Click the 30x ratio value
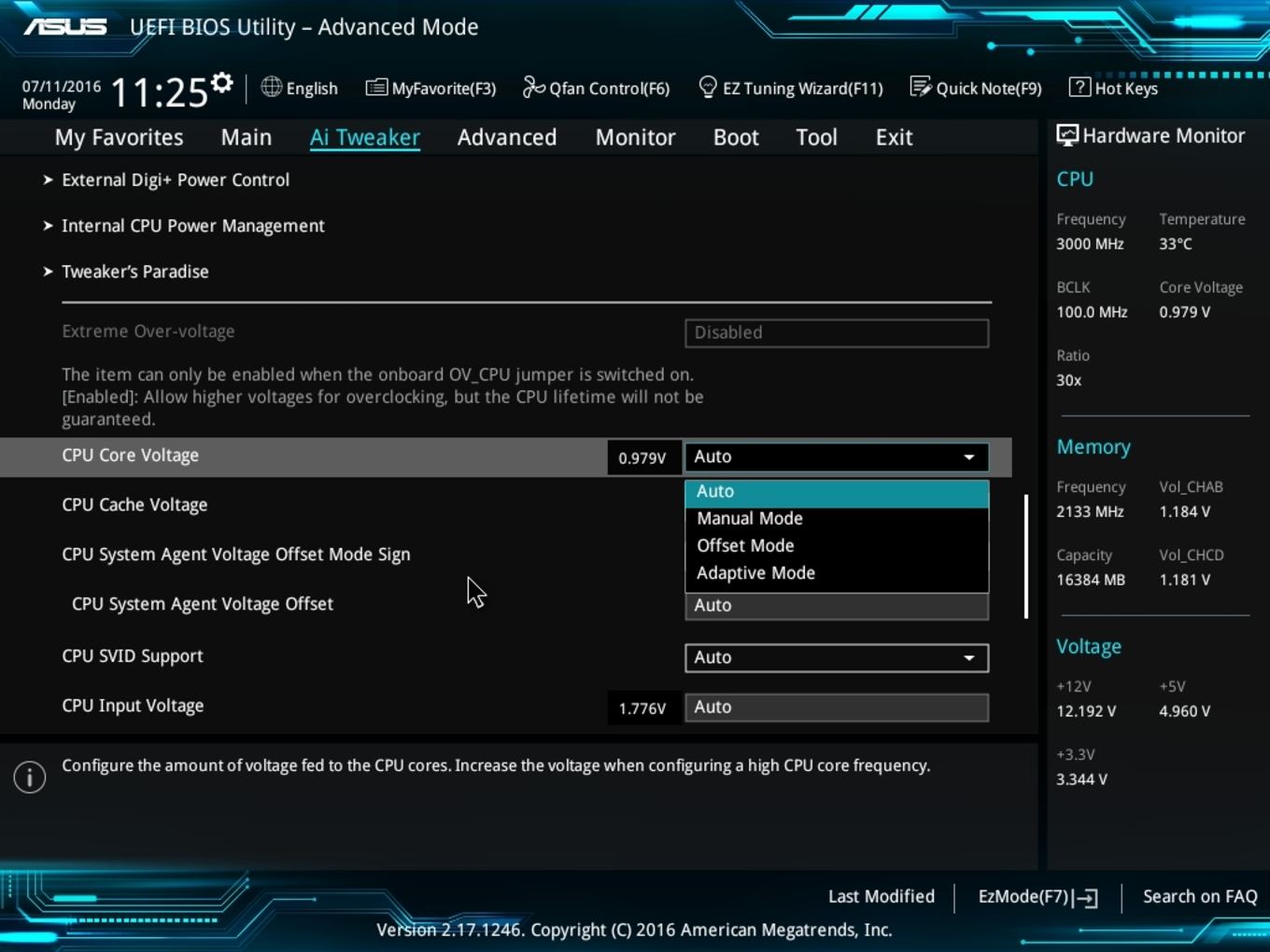Image resolution: width=1270 pixels, height=952 pixels. [1069, 381]
